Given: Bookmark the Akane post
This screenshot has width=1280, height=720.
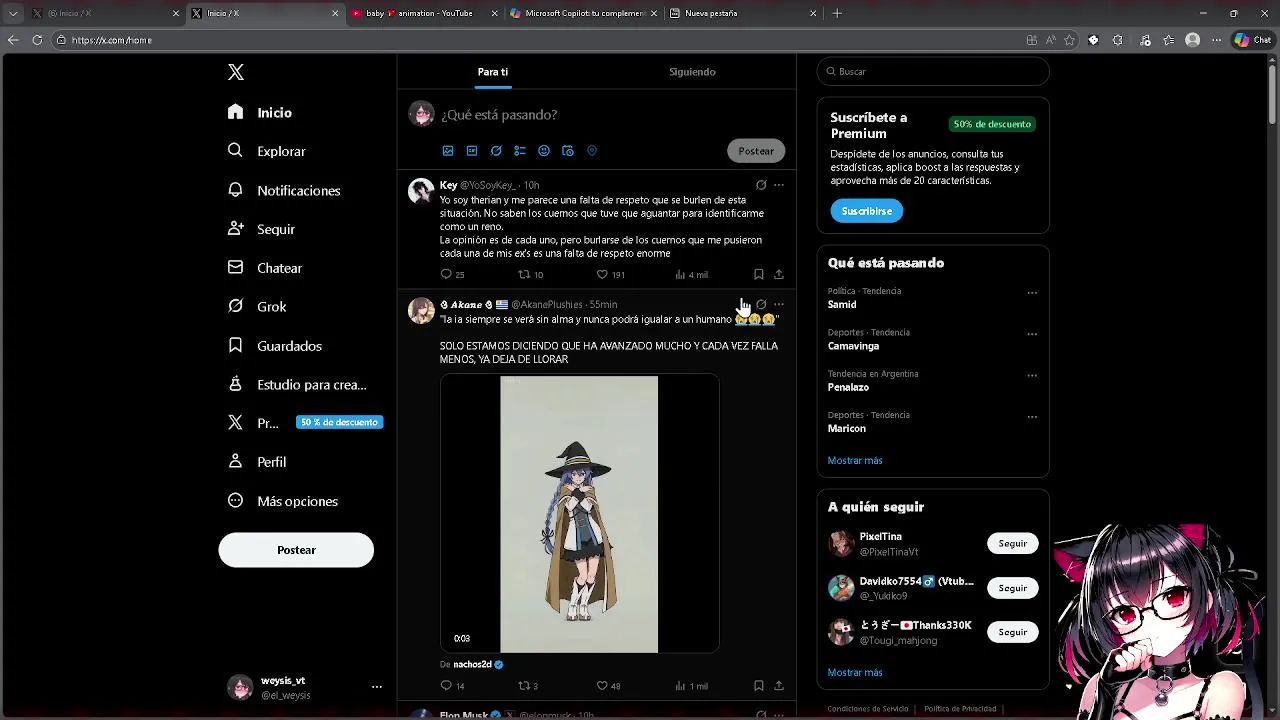Looking at the screenshot, I should (x=759, y=686).
